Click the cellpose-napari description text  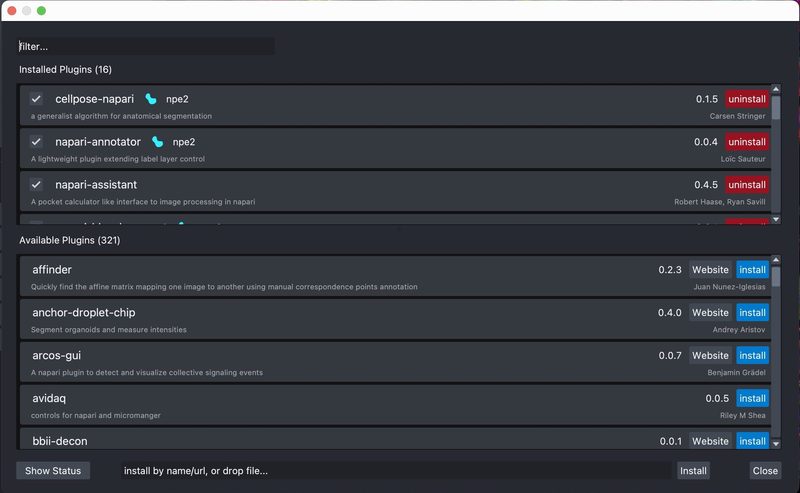121,116
